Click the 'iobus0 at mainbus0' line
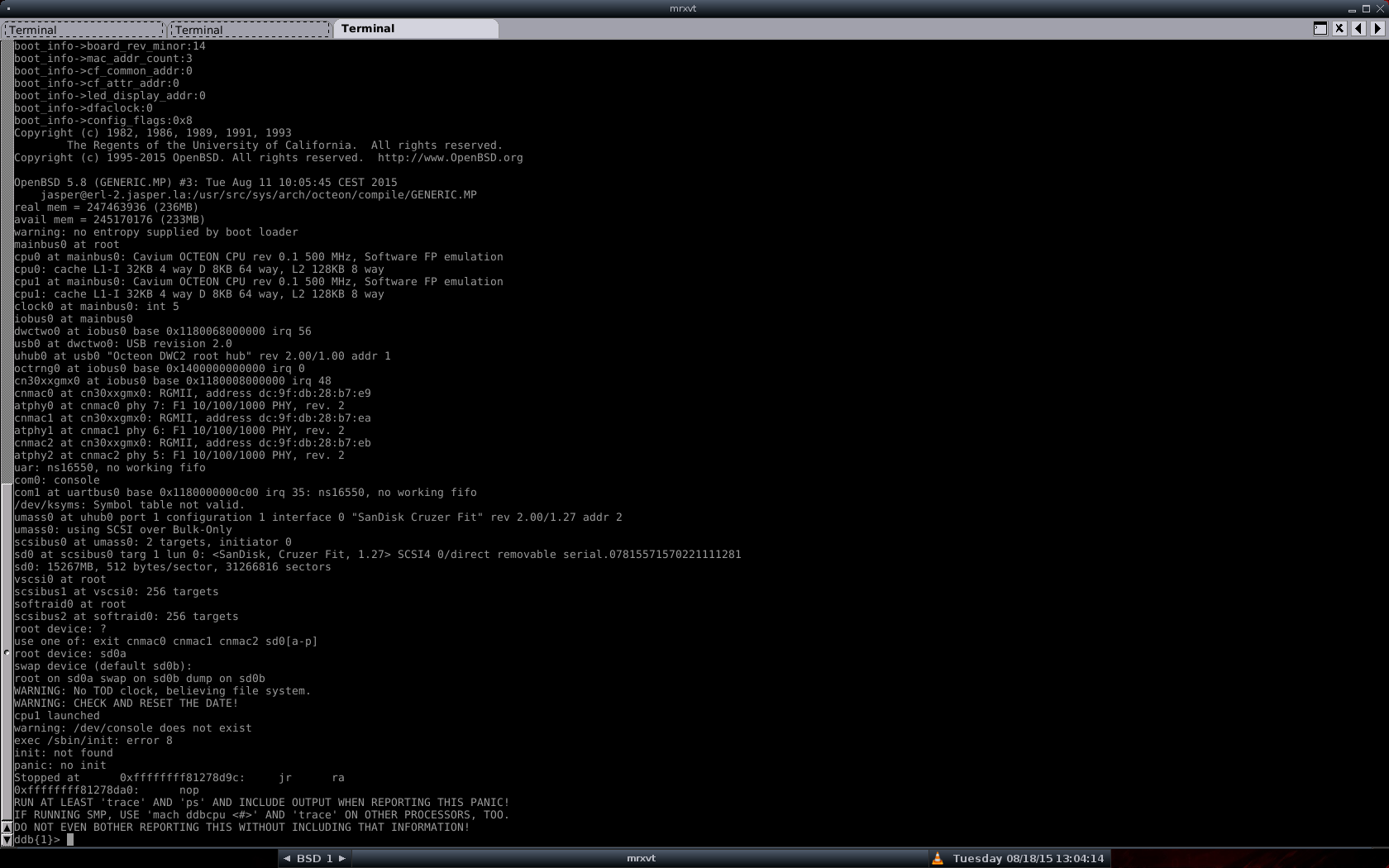This screenshot has width=1389, height=868. (x=74, y=319)
